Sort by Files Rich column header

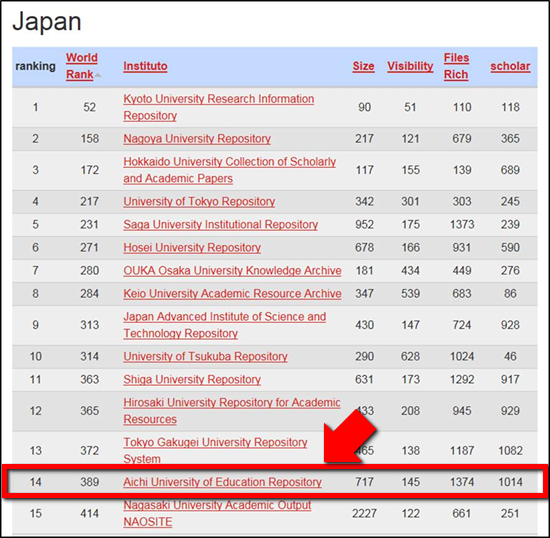[456, 66]
